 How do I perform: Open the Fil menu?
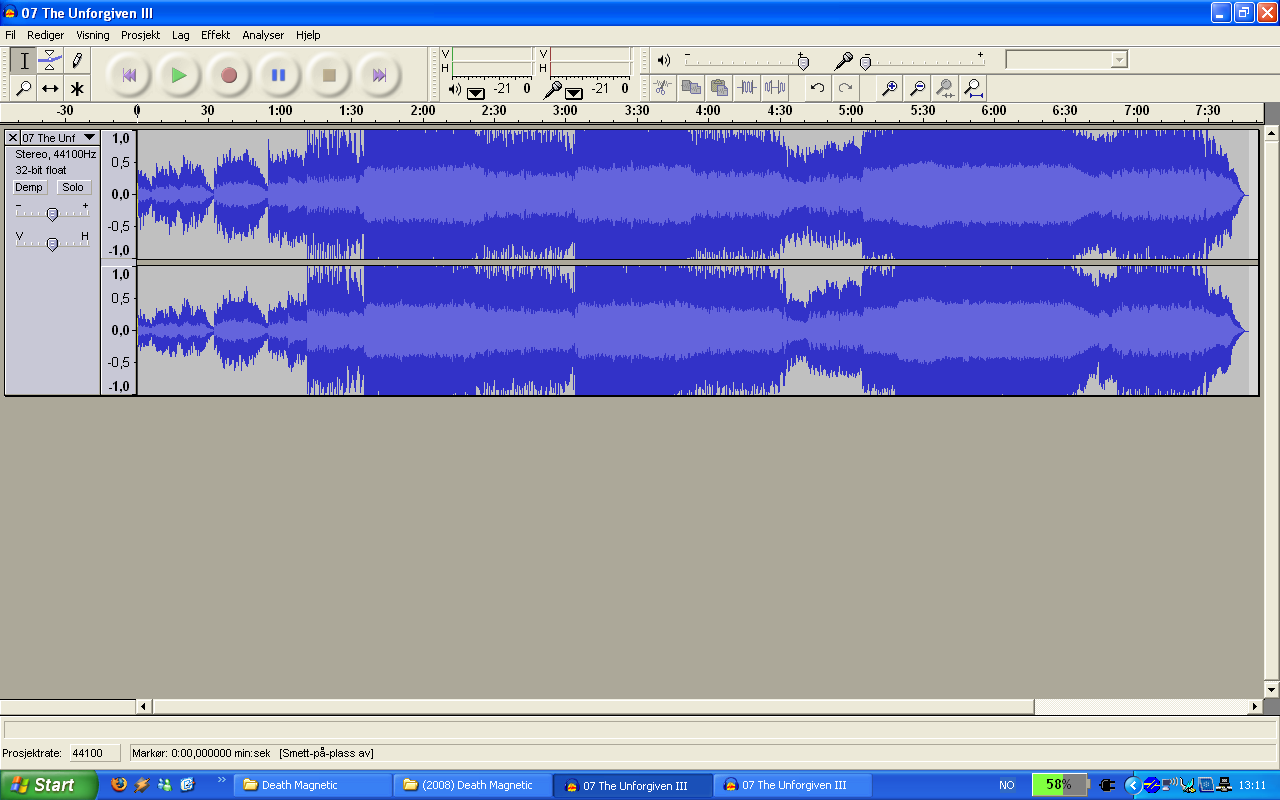[x=10, y=35]
